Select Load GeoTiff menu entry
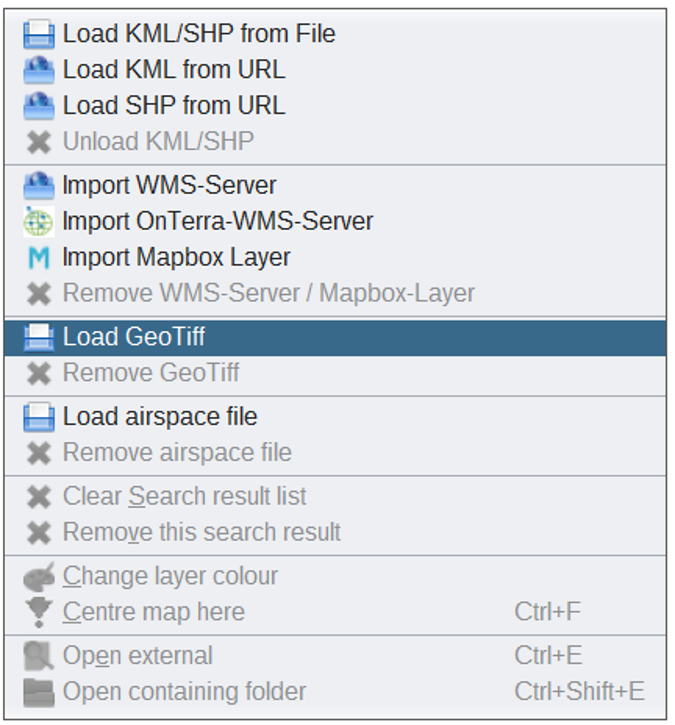Screen dimensions: 675x725 tap(335, 338)
